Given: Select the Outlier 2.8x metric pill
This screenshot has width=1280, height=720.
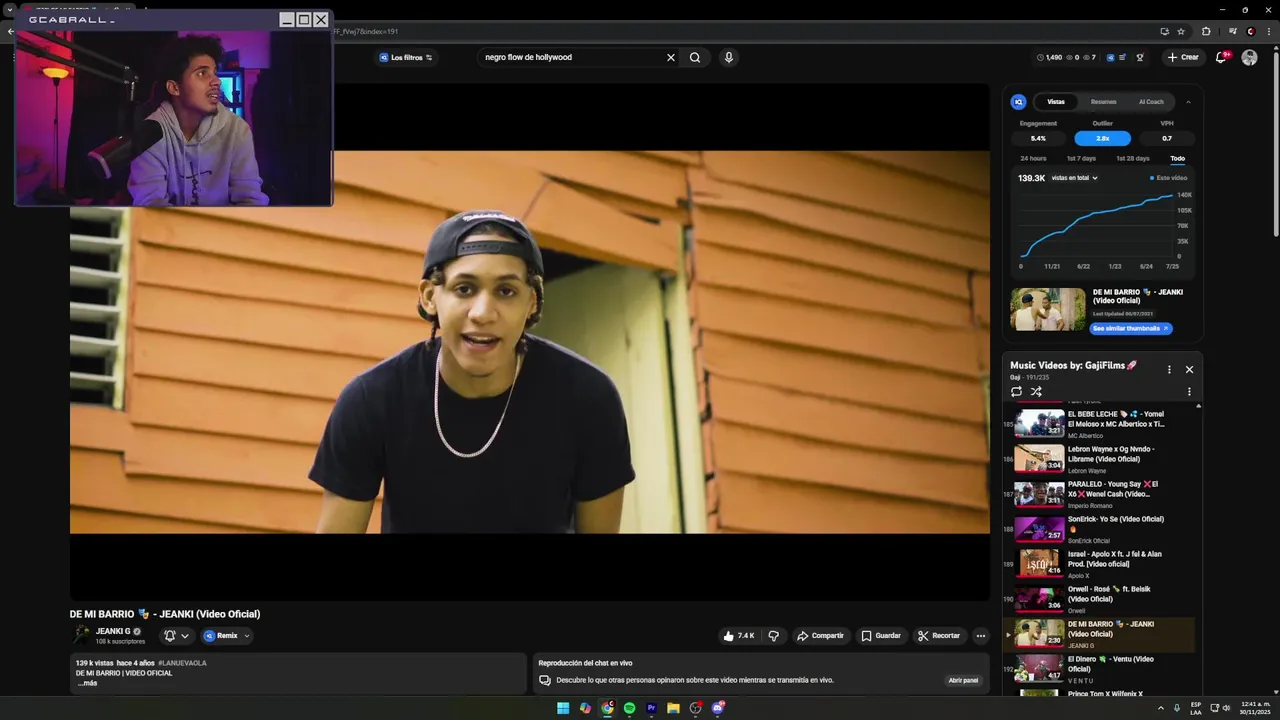Looking at the screenshot, I should [1102, 138].
